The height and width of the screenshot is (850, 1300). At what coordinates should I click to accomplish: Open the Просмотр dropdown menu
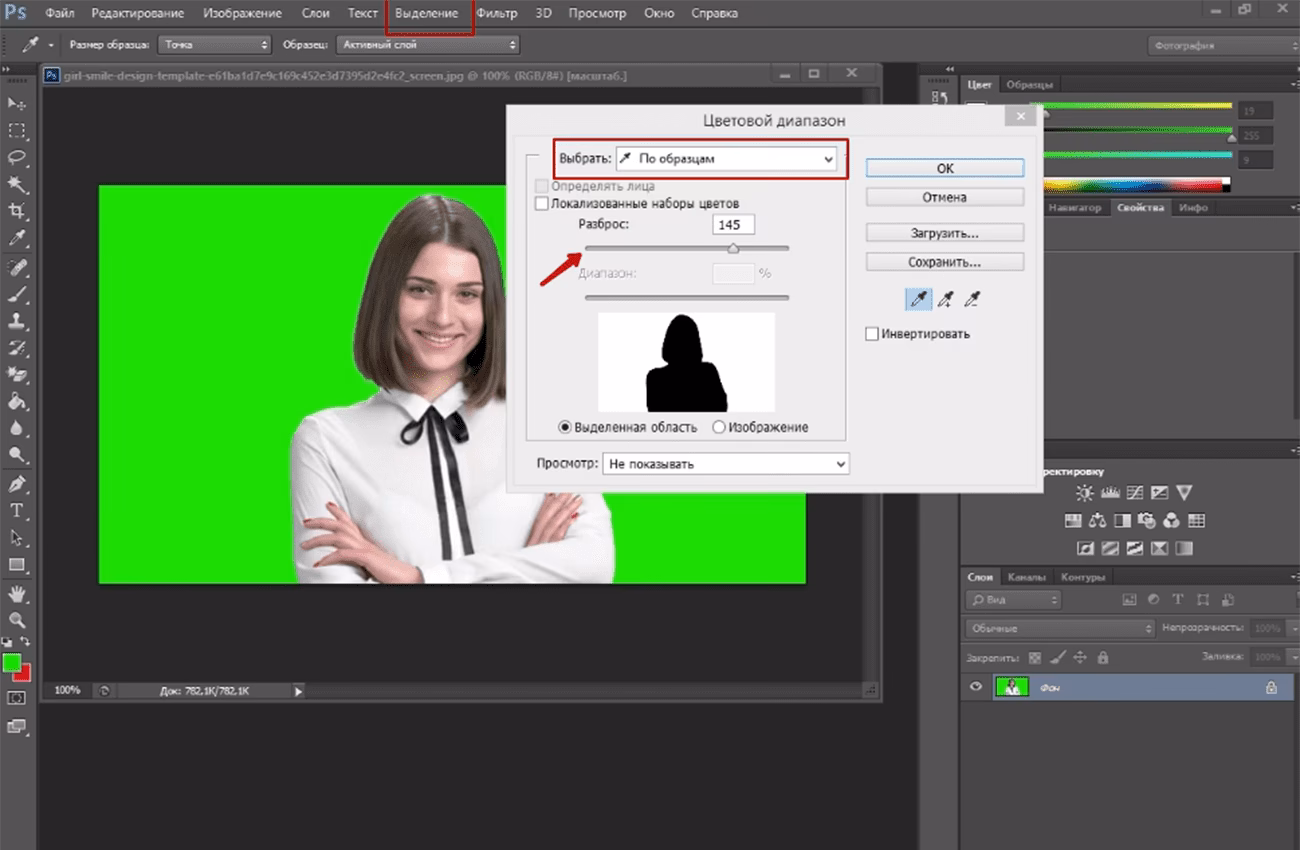[x=725, y=464]
